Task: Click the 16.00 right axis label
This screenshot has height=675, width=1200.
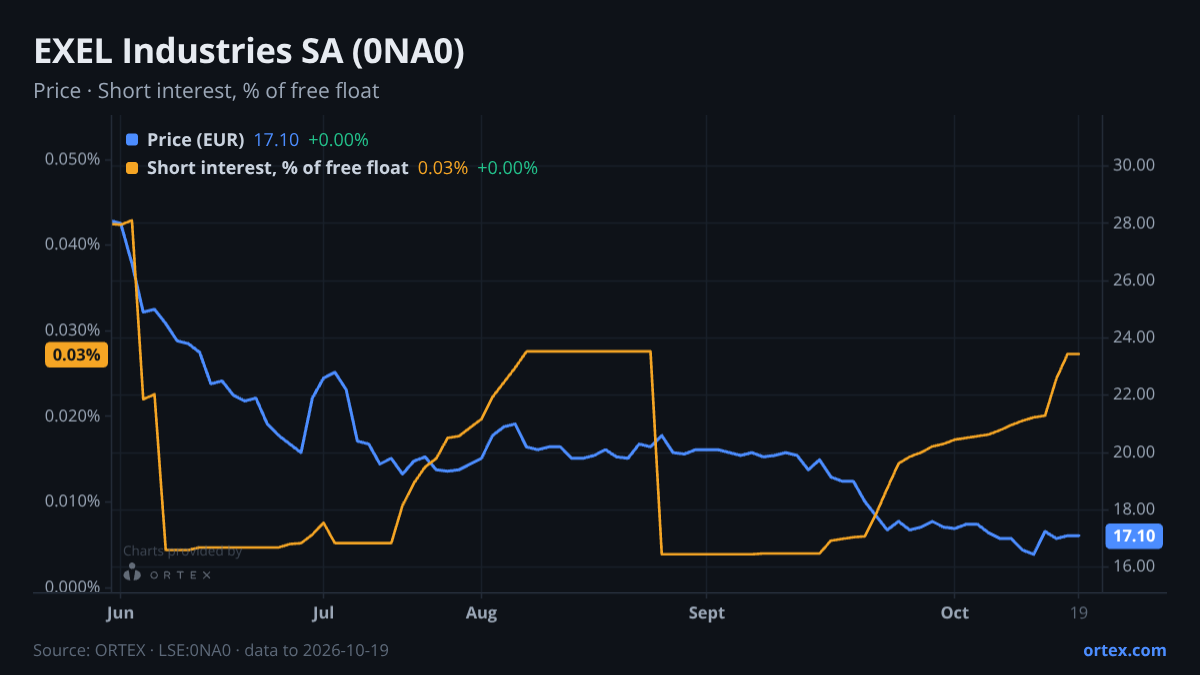Action: click(1134, 566)
